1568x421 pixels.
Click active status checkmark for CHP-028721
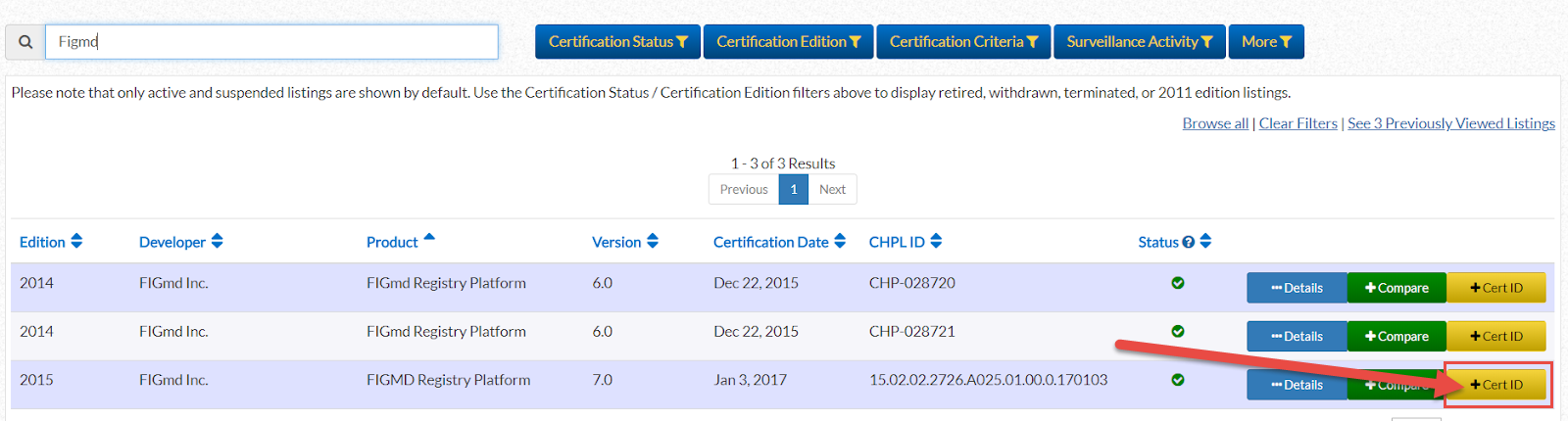coord(1178,331)
